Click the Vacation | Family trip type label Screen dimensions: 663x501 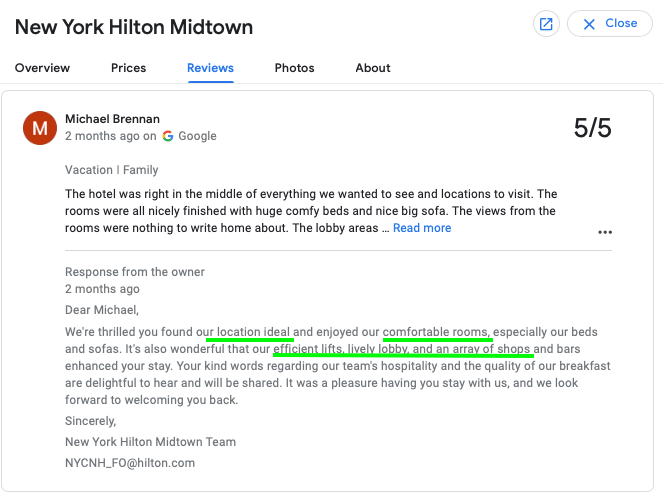[112, 170]
